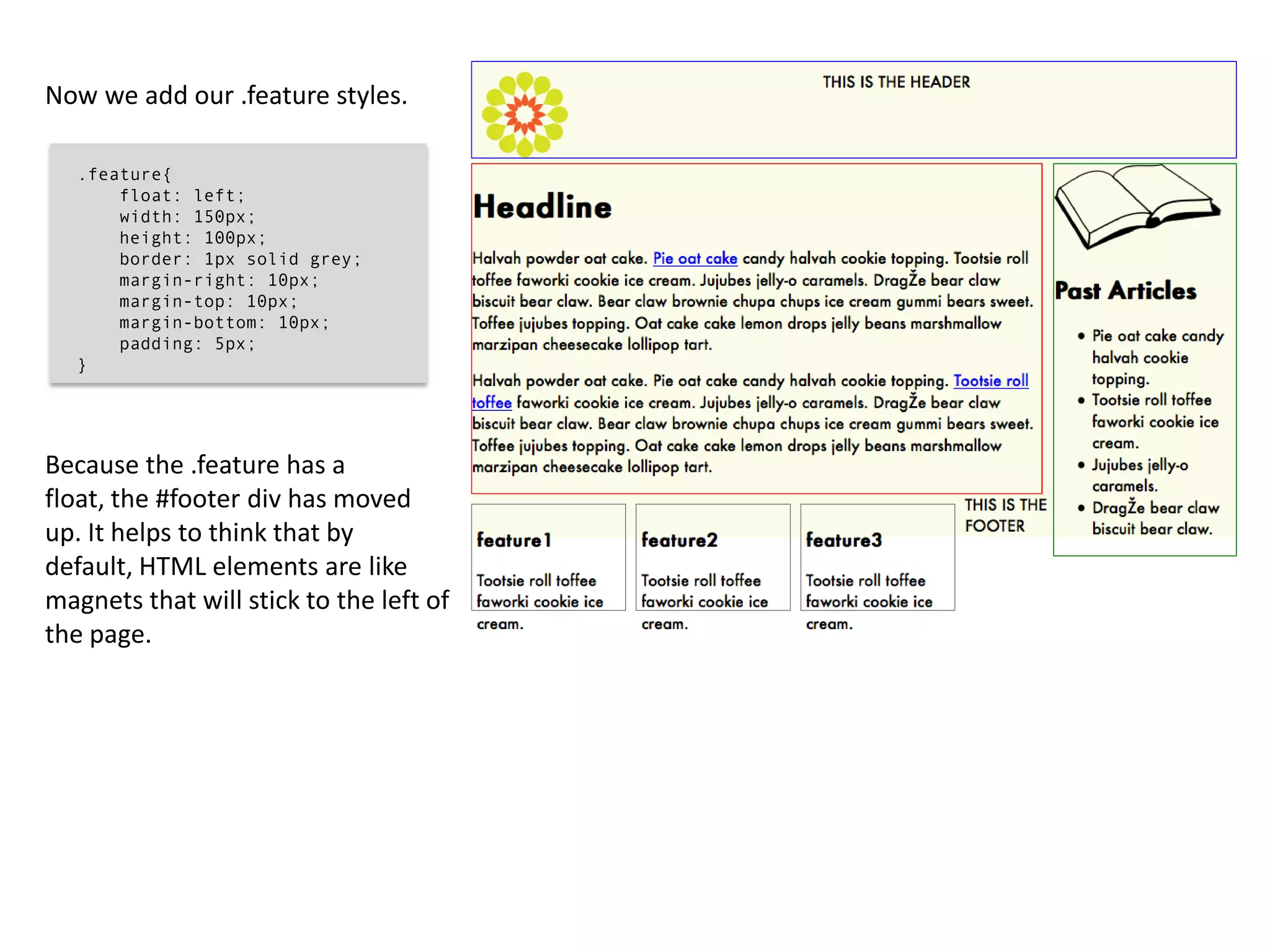Click 'Tootsie roll toffee faworki' sidebar list item
1270x952 pixels.
(x=1155, y=421)
